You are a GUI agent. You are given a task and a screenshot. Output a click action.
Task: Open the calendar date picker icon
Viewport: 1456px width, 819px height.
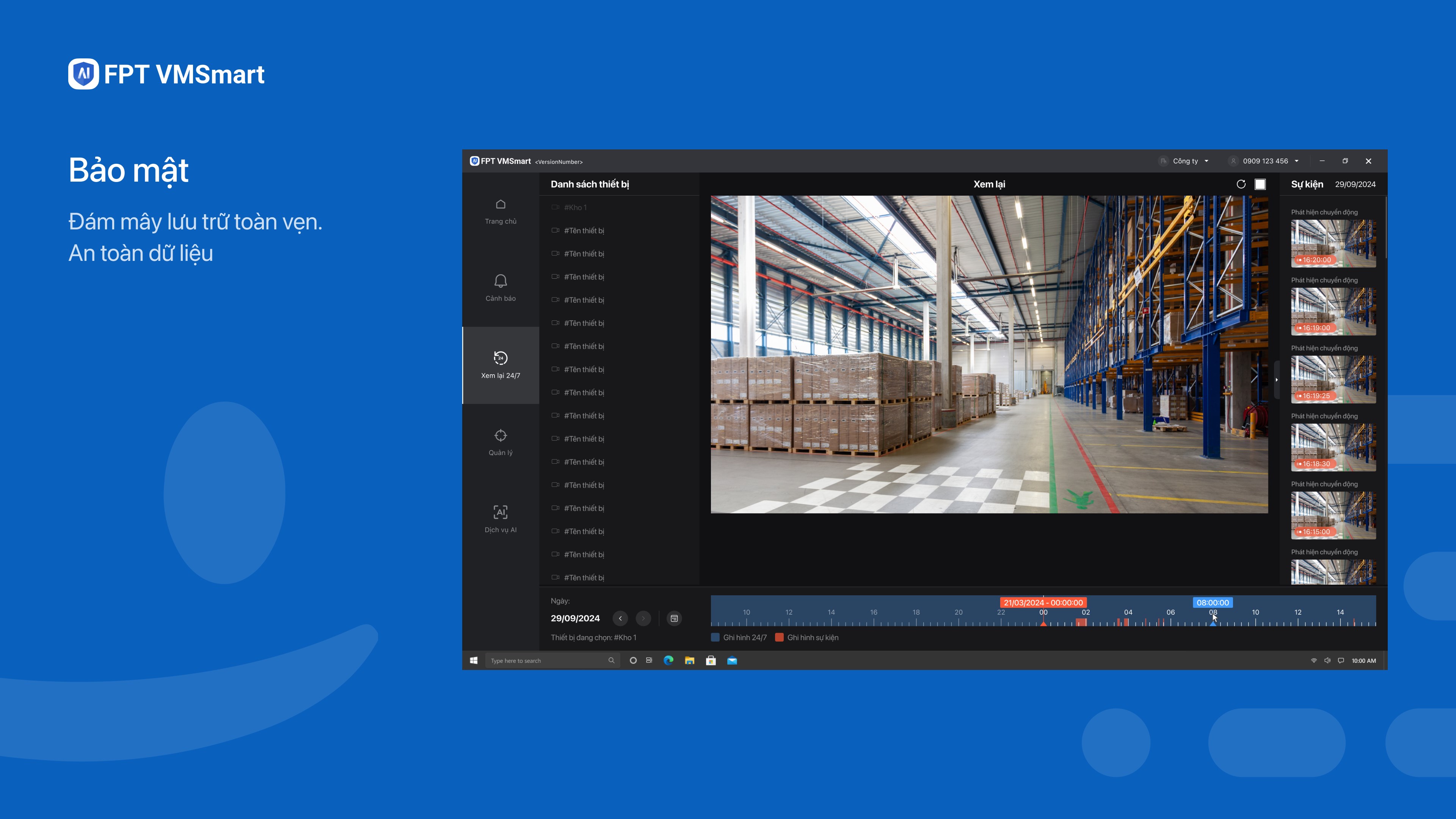coord(674,618)
